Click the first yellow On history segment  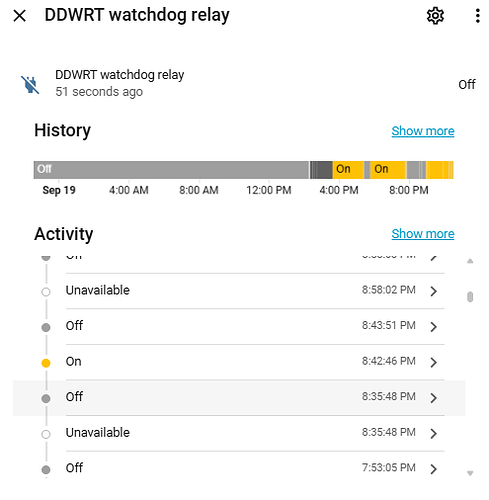(348, 170)
